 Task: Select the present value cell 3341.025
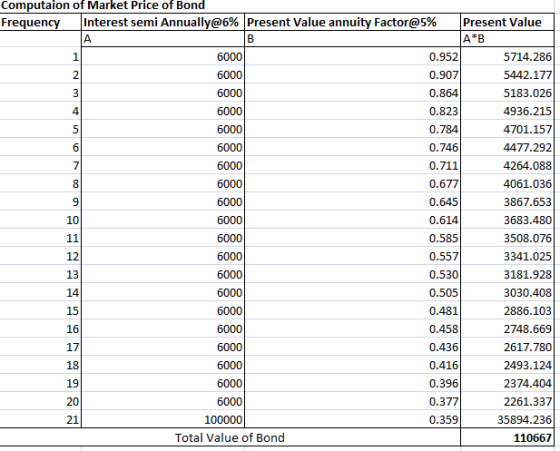pyautogui.click(x=508, y=256)
